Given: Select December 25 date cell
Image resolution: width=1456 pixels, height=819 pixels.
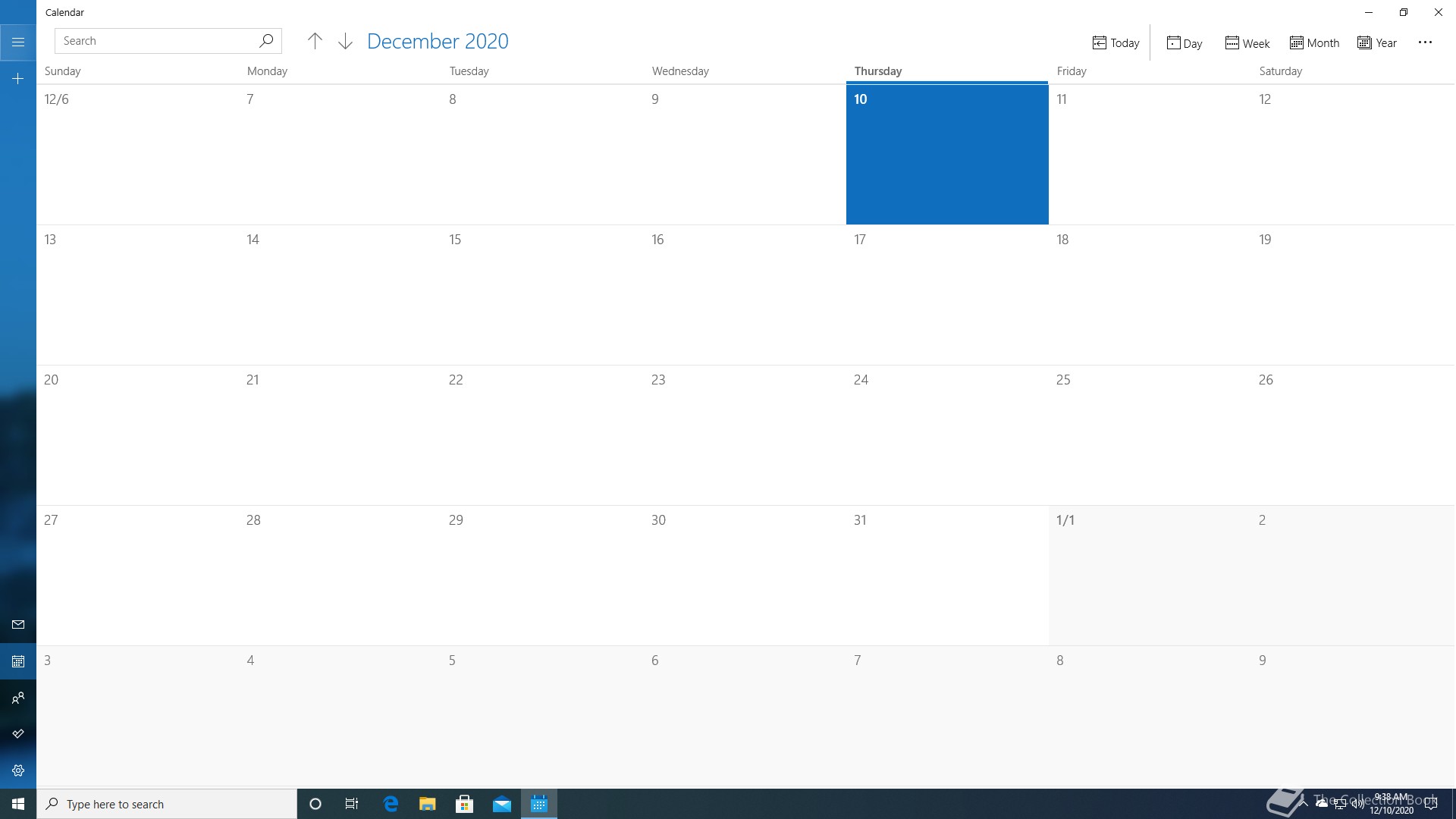Looking at the screenshot, I should point(1150,435).
